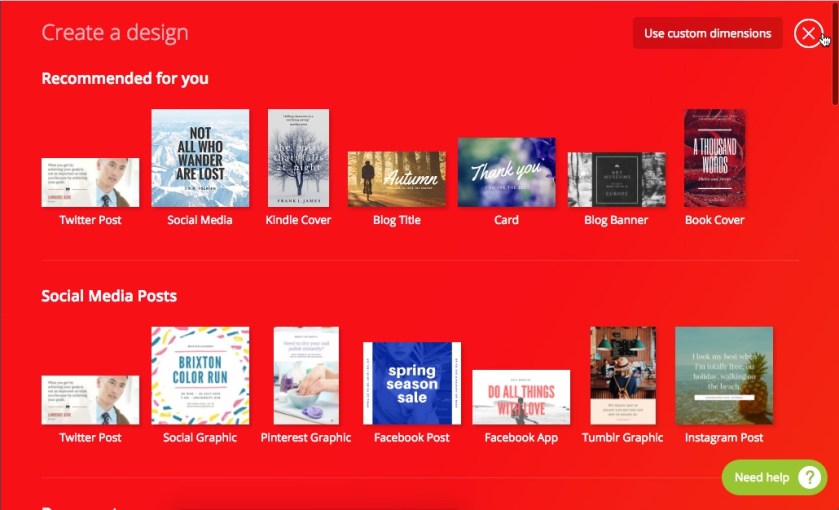Viewport: 839px width, 510px height.
Task: Click the question mark help icon
Action: [x=810, y=477]
